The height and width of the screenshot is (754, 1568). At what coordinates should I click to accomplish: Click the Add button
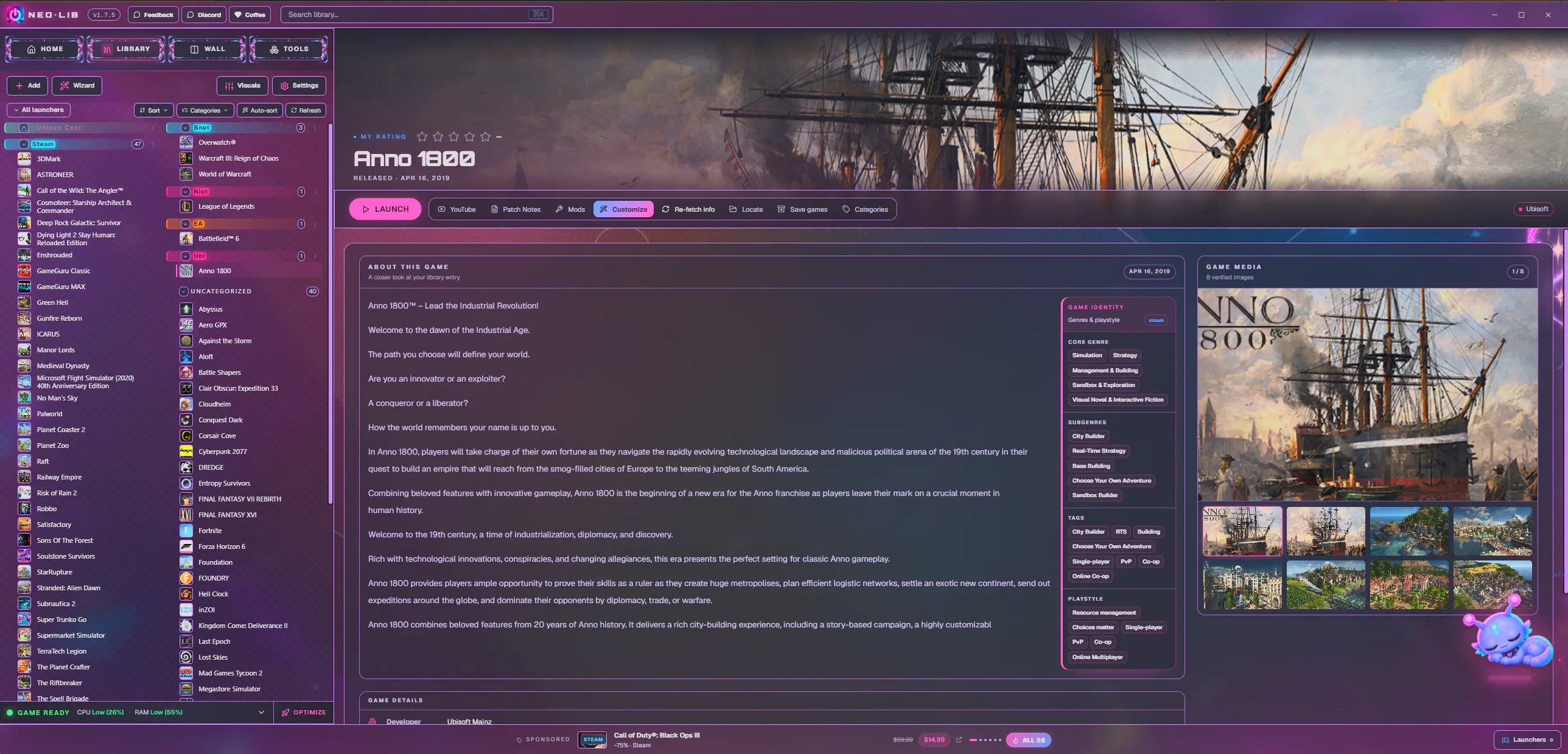coord(27,86)
